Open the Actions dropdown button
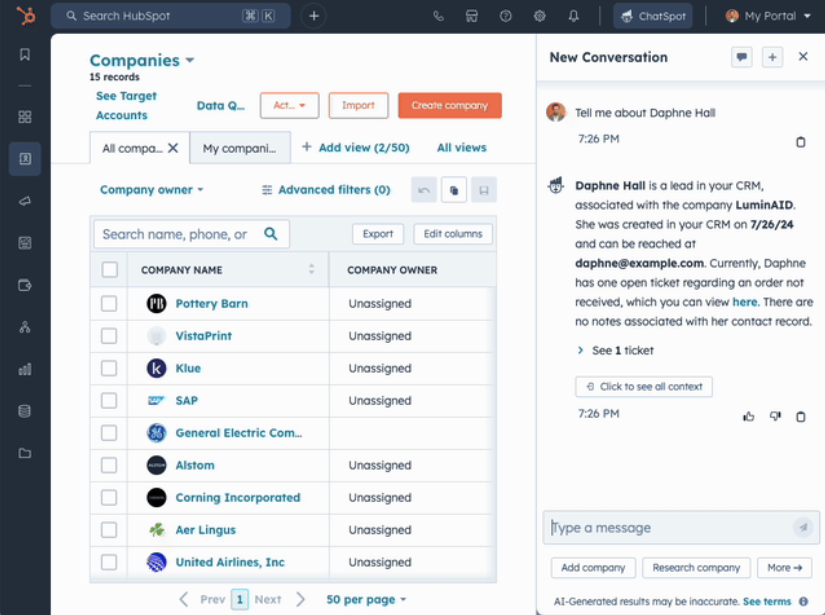Viewport: 825px width, 615px height. tap(289, 105)
